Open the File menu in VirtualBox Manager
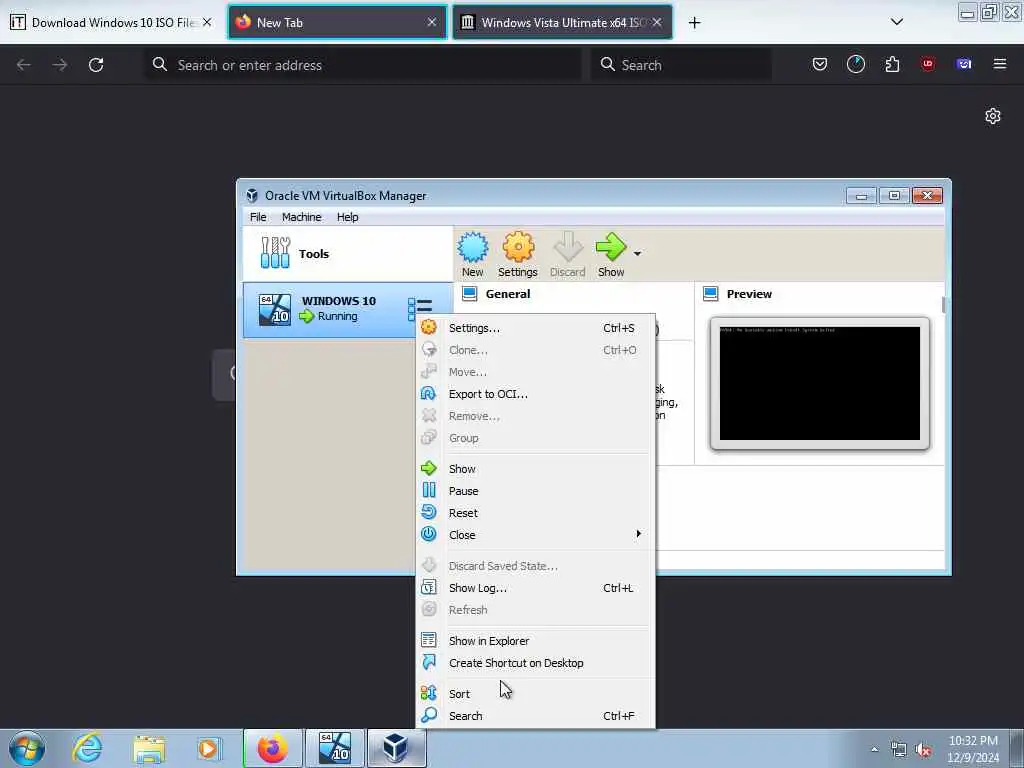 (x=258, y=217)
